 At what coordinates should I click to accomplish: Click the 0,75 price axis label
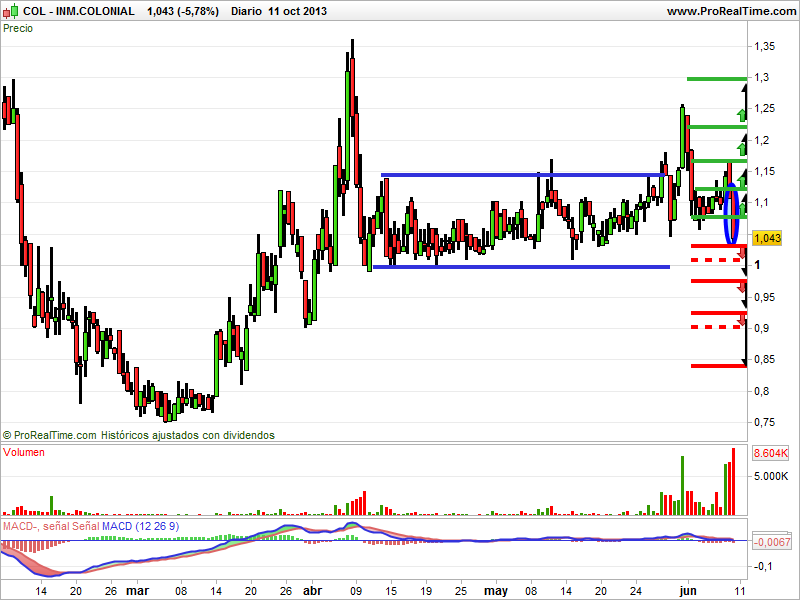pos(764,422)
